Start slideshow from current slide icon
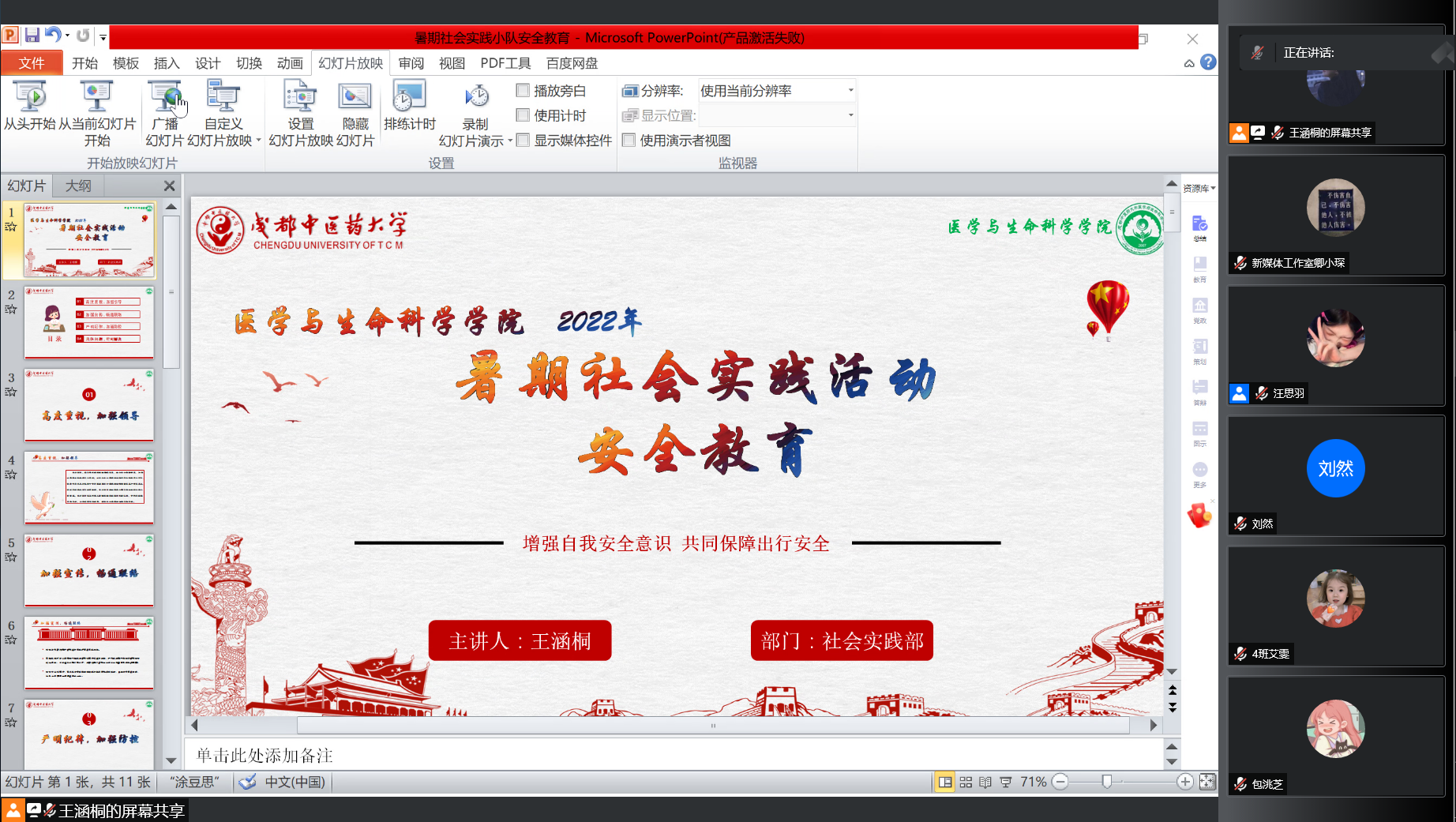This screenshot has width=1456, height=822. [96, 96]
